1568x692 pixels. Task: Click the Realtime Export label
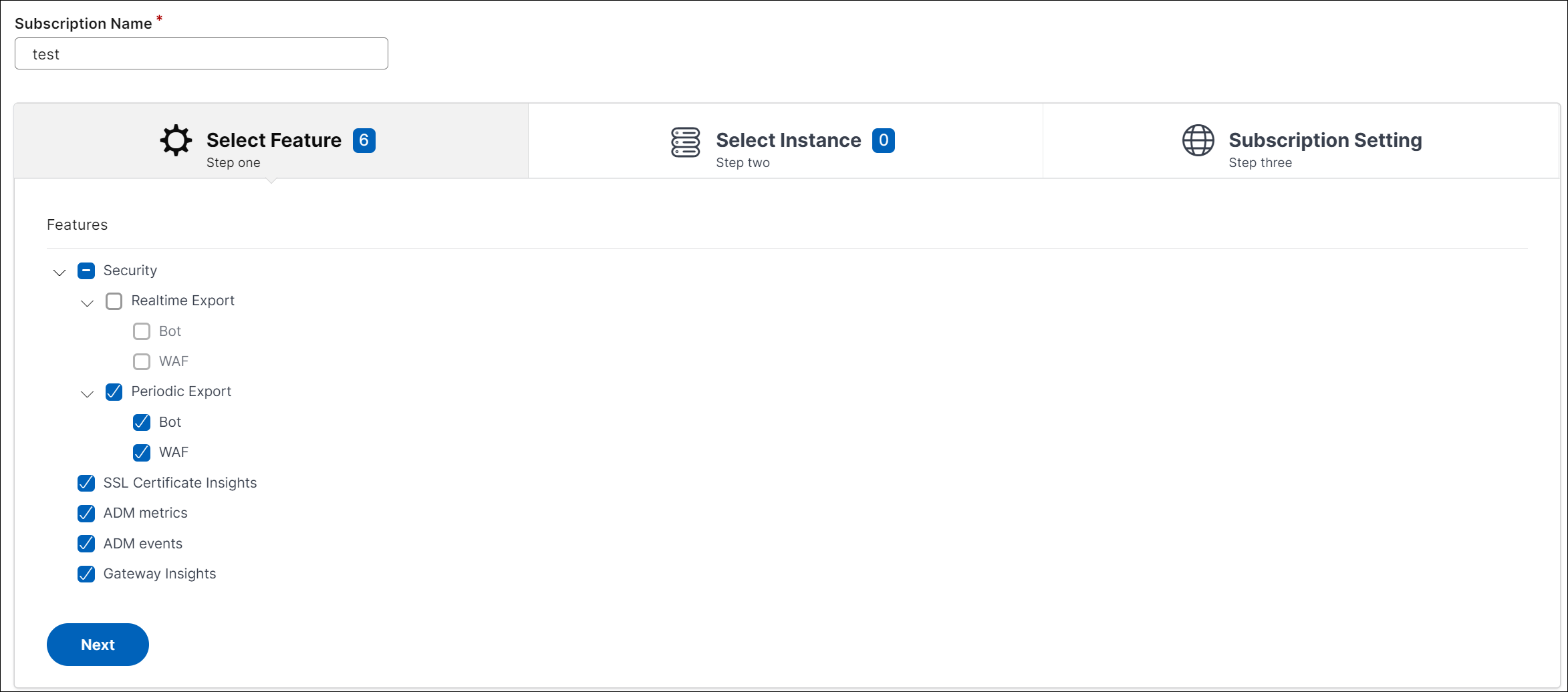click(183, 301)
